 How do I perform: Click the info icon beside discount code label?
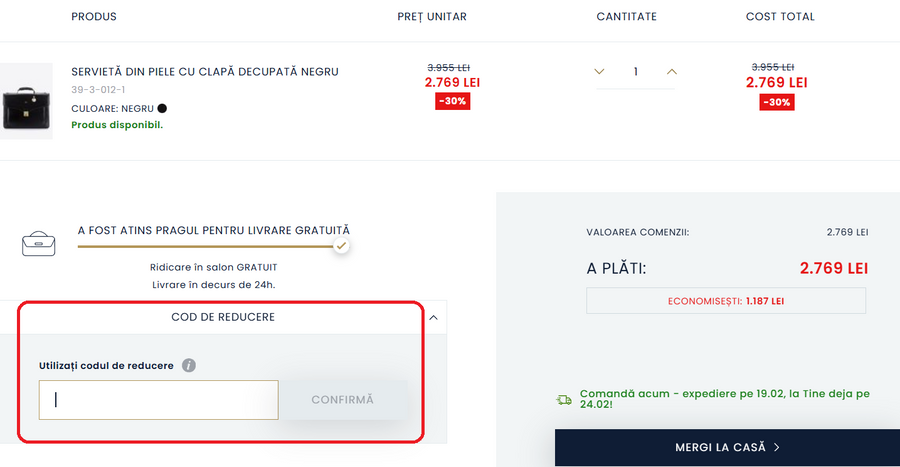pyautogui.click(x=189, y=366)
